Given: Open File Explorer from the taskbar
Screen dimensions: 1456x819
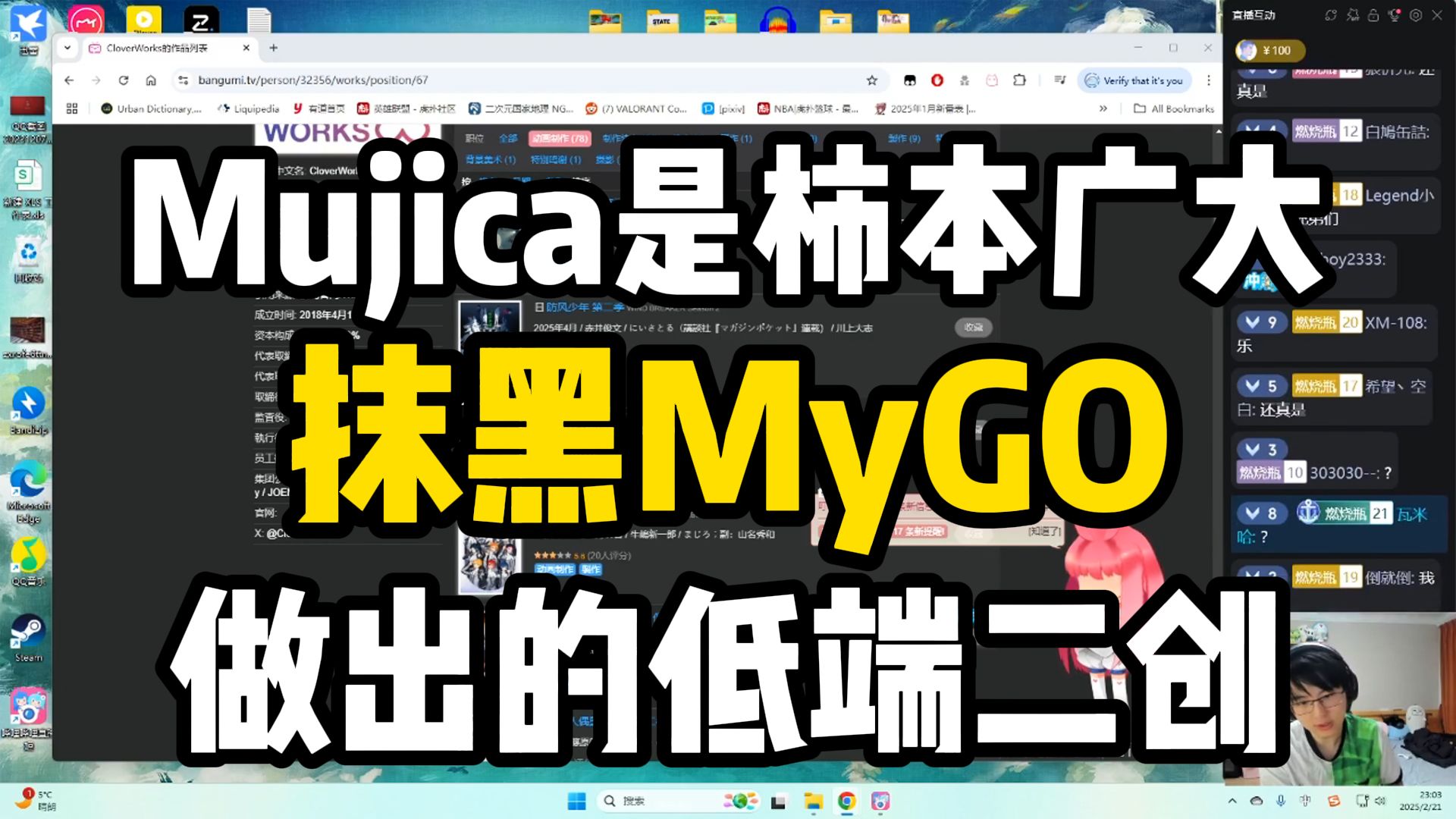Looking at the screenshot, I should [x=813, y=801].
